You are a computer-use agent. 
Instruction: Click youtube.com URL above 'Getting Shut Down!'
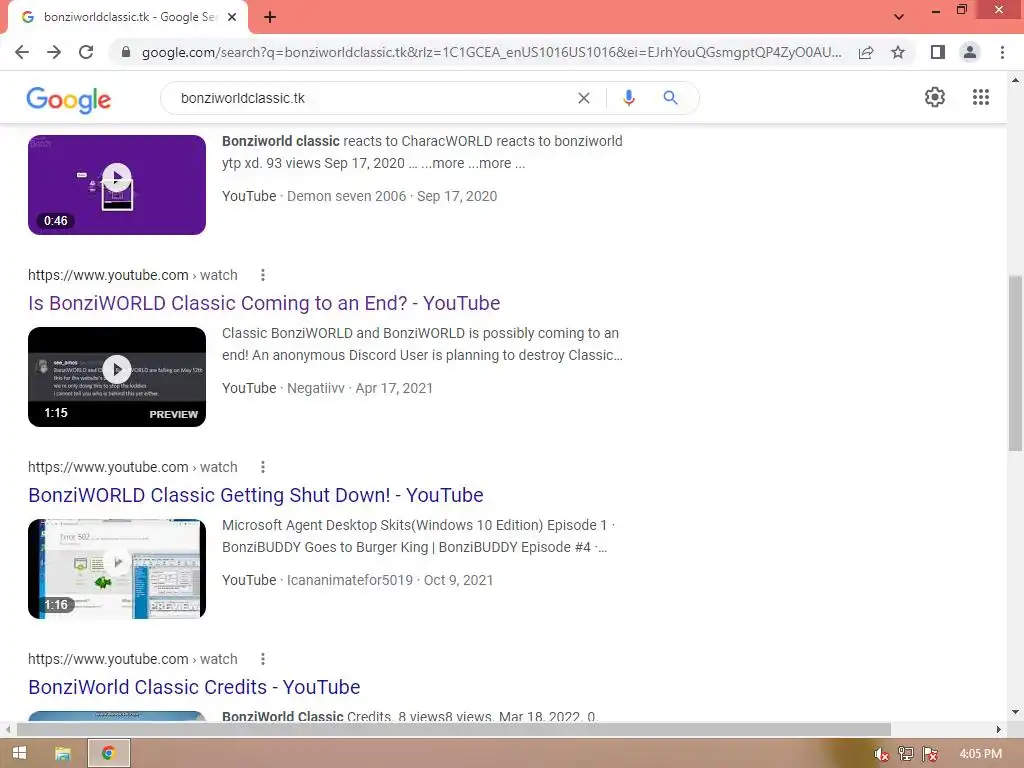133,467
